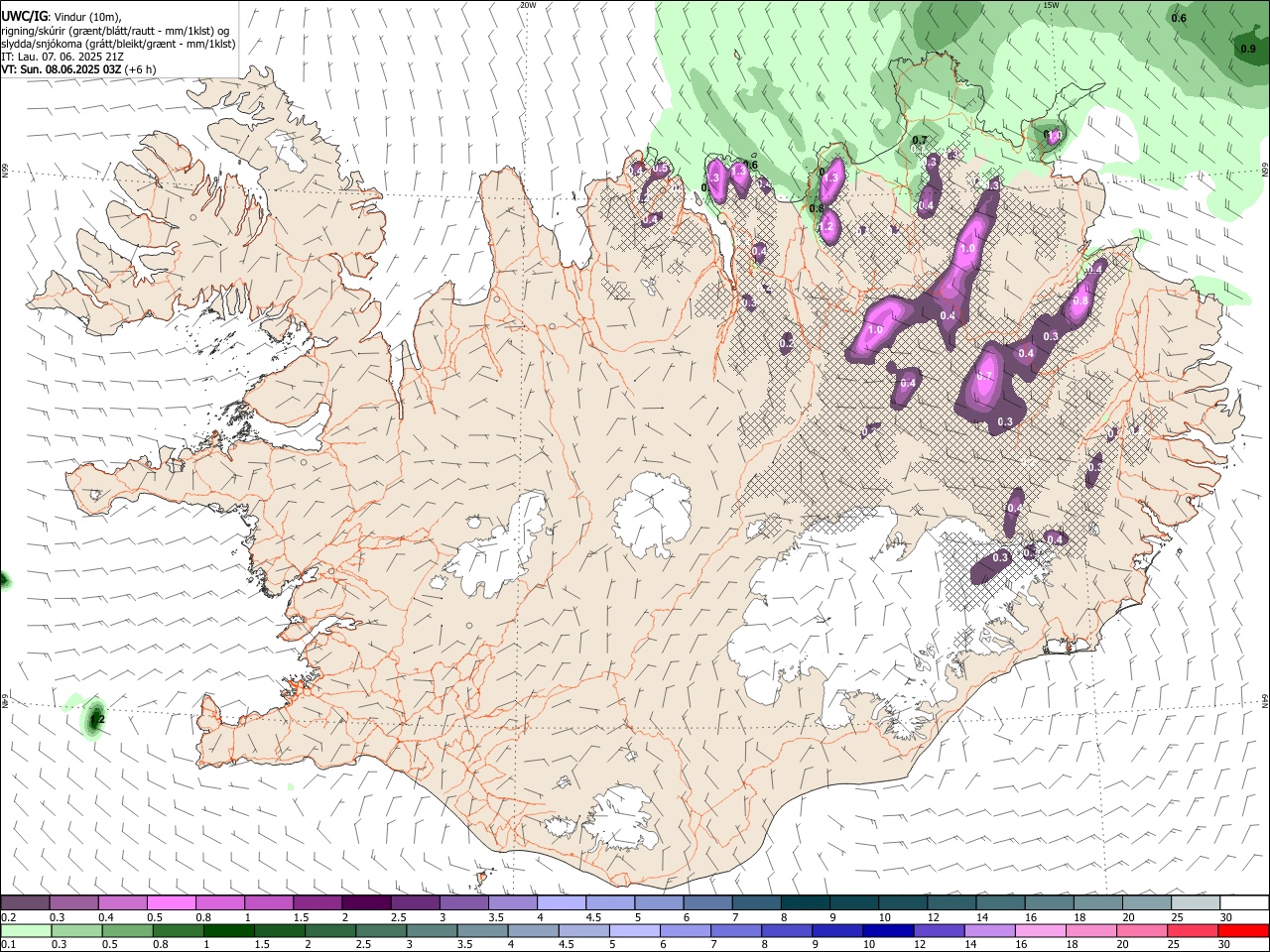The image size is (1270, 952).
Task: Pick rain scale swatch between 5 and 6
Action: [x=635, y=930]
